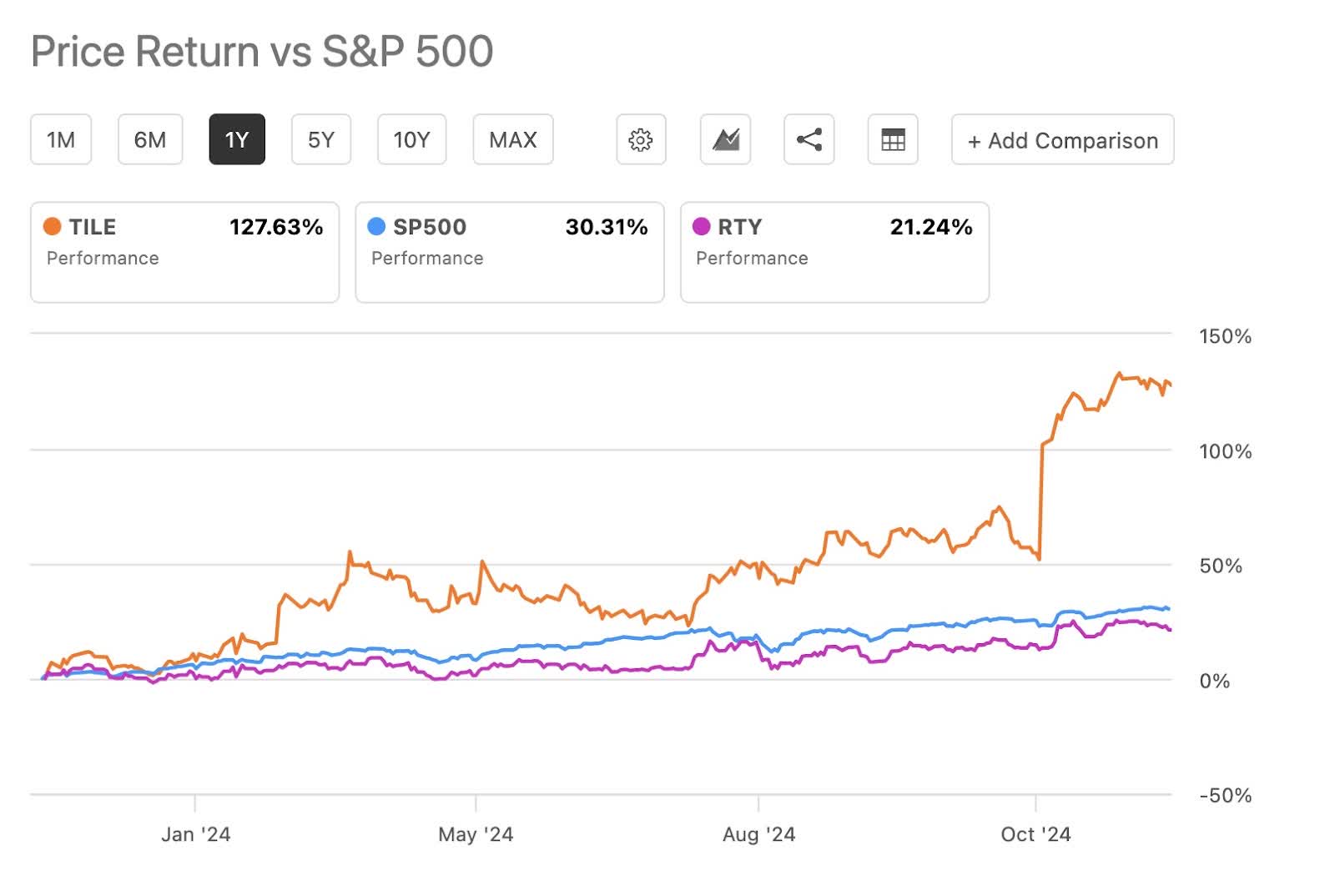The image size is (1335, 896).
Task: Click the May '24 axis label
Action: click(476, 834)
